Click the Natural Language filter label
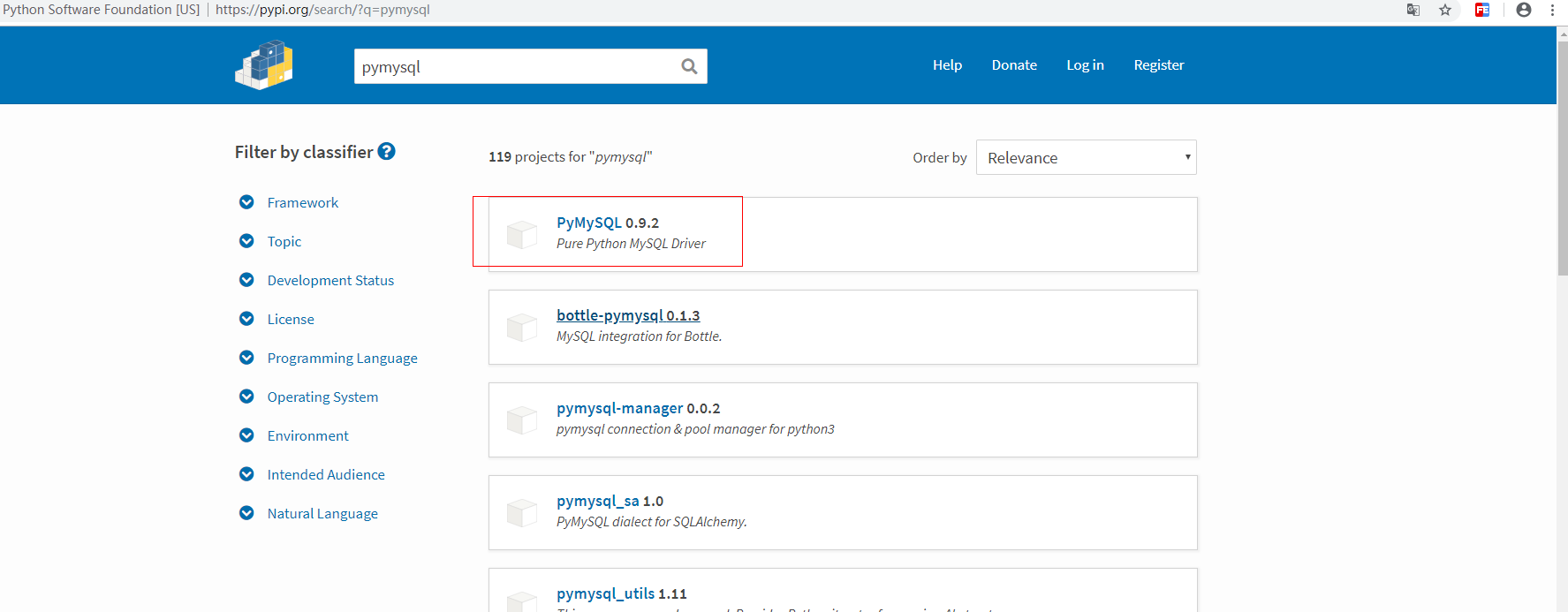 322,513
